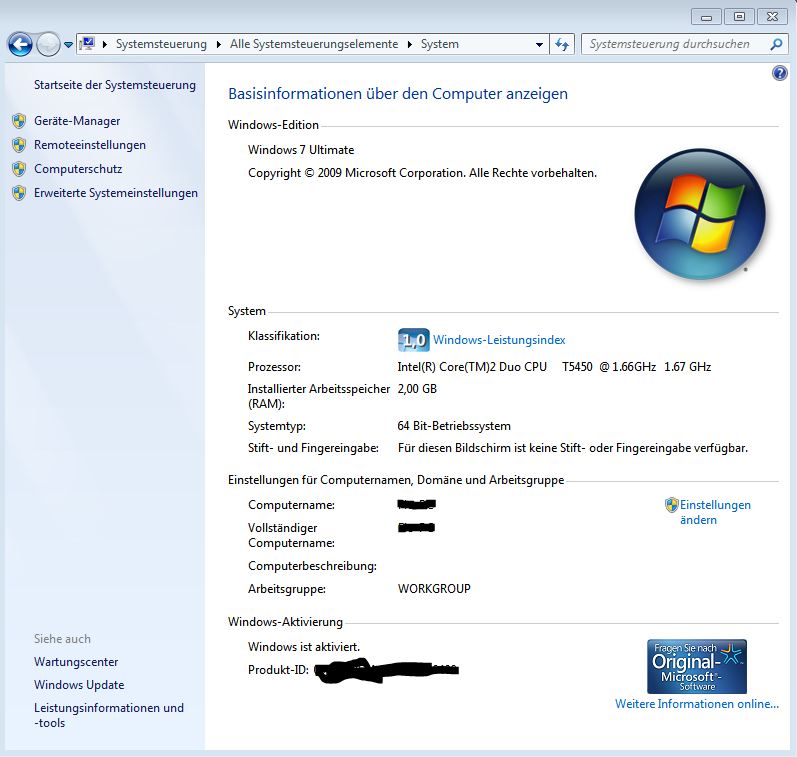Select the 2,00 GB RAM value
The width and height of the screenshot is (797, 757).
point(417,389)
